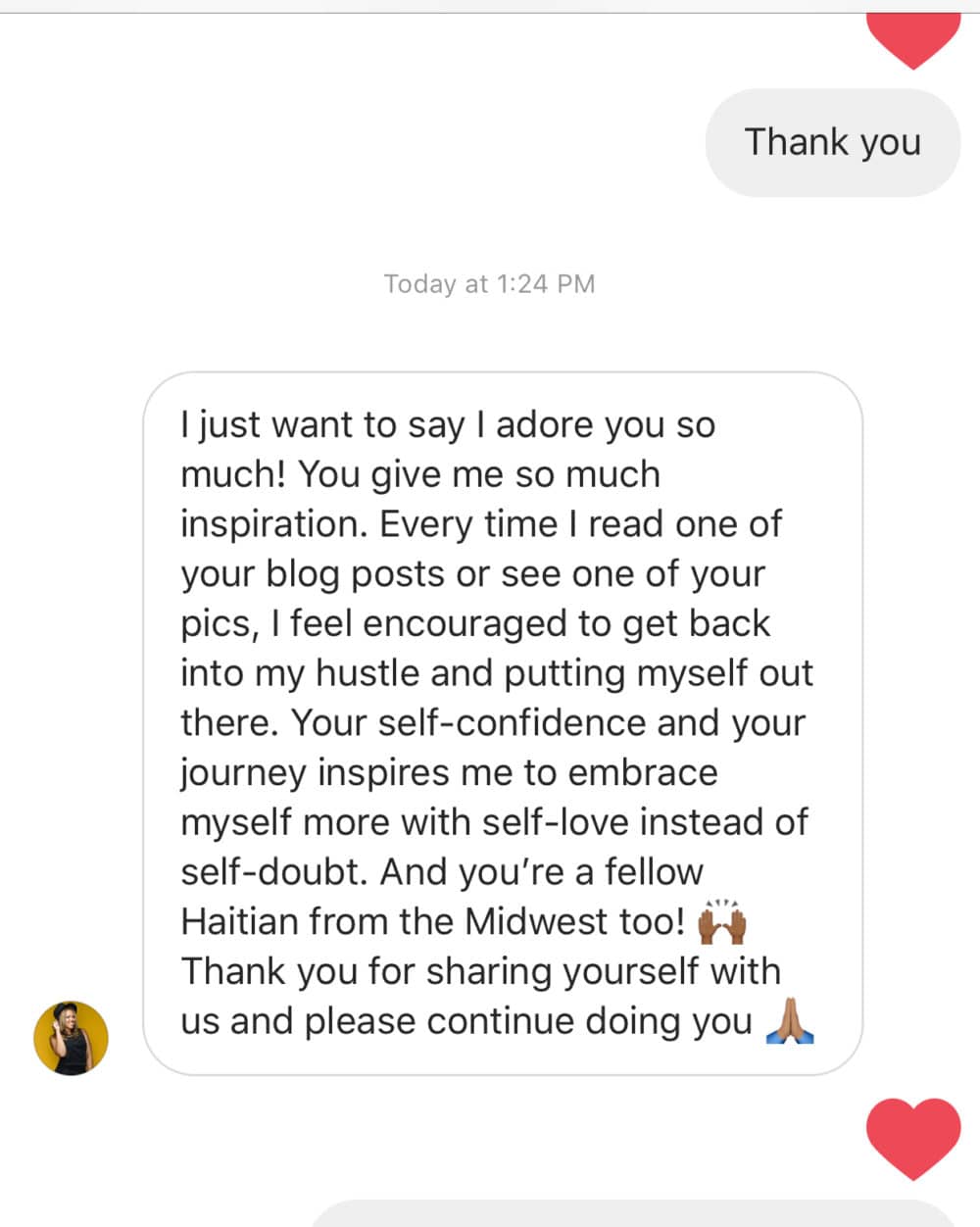The height and width of the screenshot is (1227, 980).
Task: Open the sender's profile picture
Action: [71, 1037]
